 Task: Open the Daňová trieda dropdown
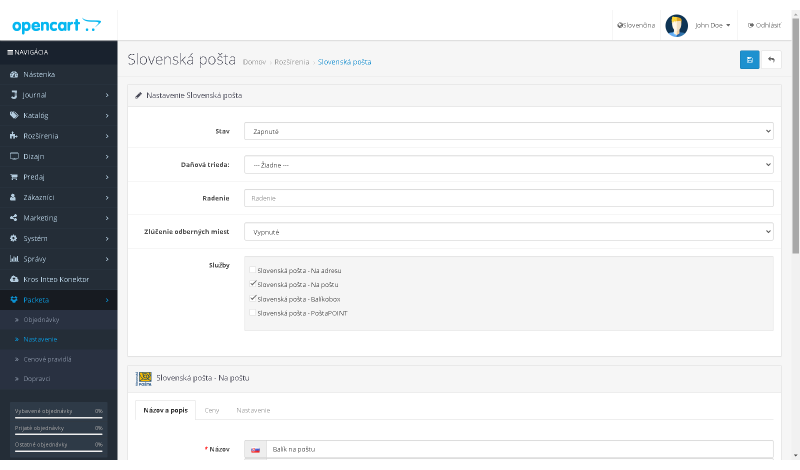coord(508,165)
